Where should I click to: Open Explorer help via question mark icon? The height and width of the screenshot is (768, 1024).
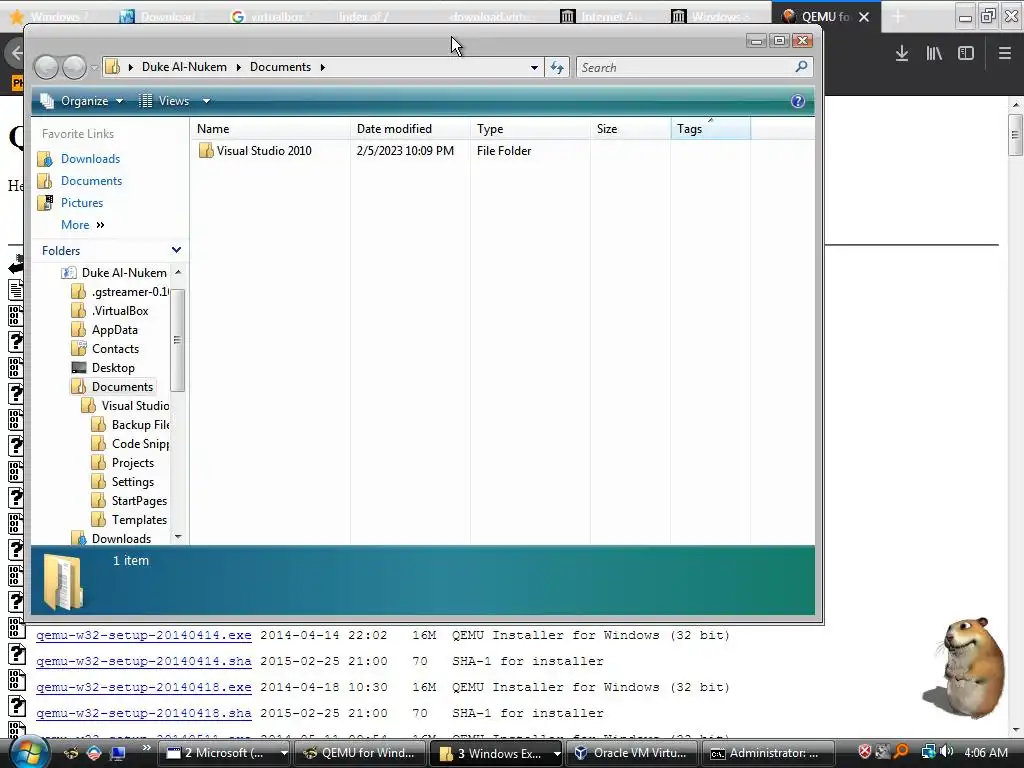point(797,101)
